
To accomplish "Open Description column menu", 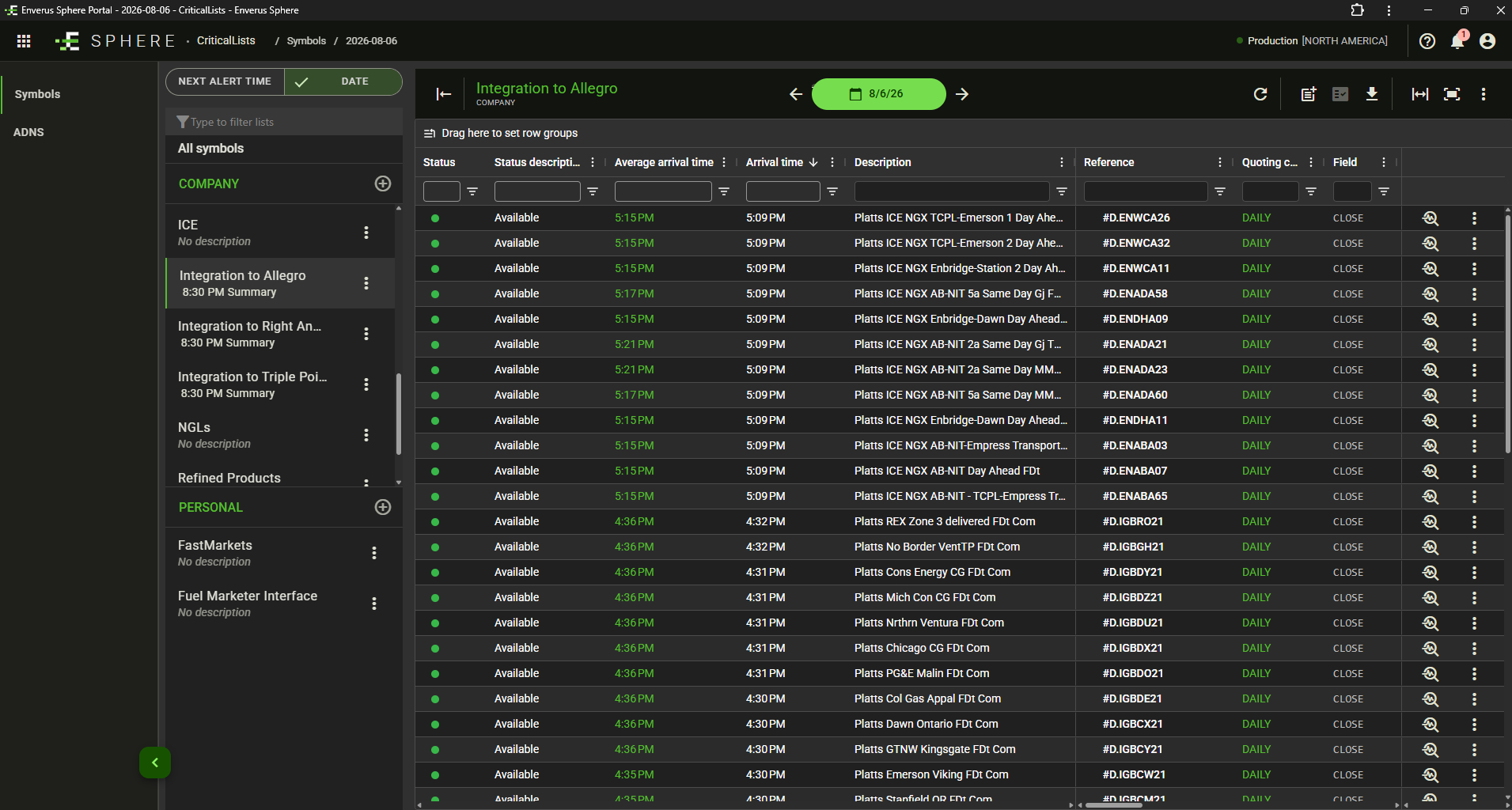I will (x=1062, y=162).
